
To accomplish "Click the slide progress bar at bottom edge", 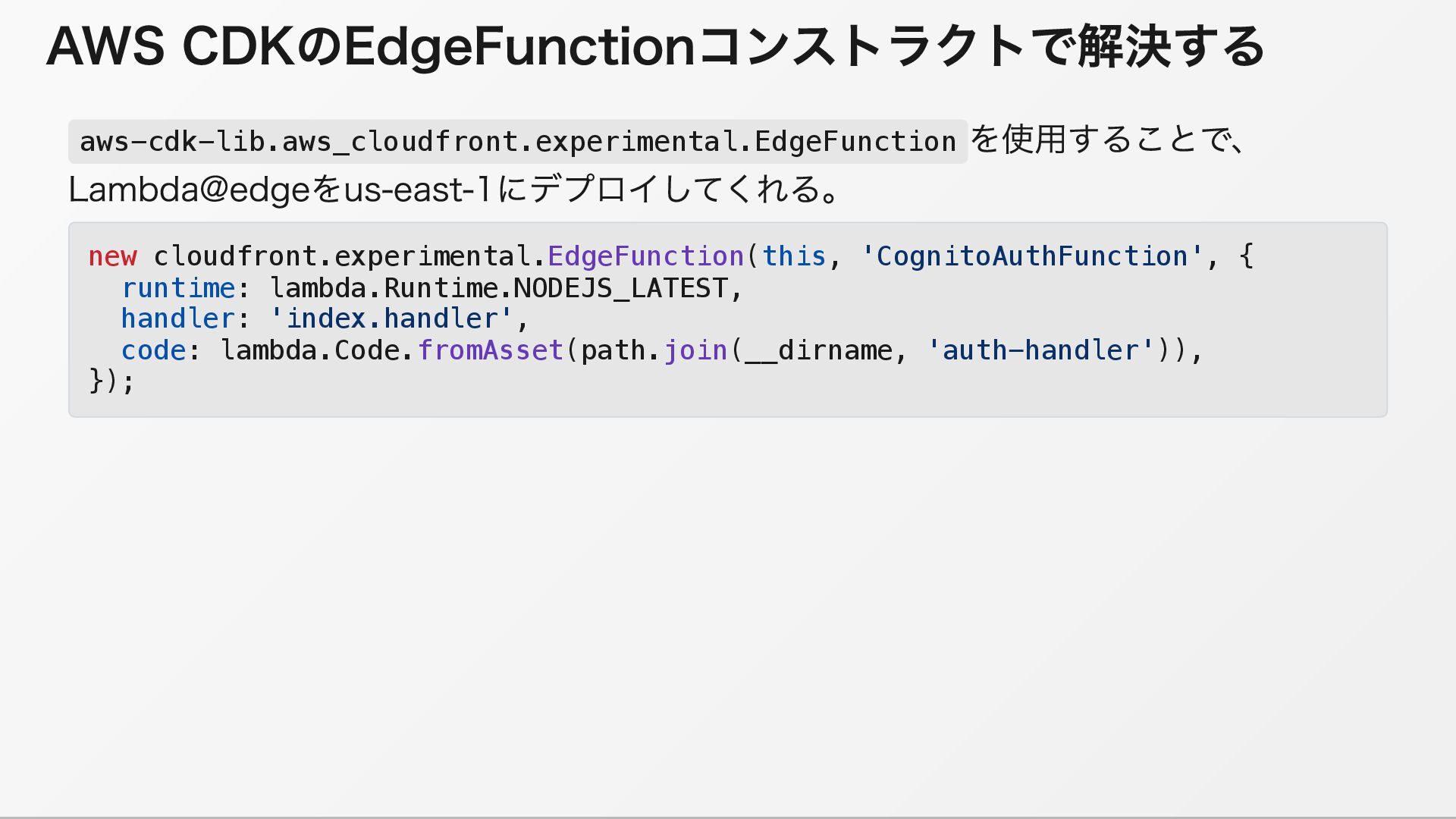I will (728, 817).
